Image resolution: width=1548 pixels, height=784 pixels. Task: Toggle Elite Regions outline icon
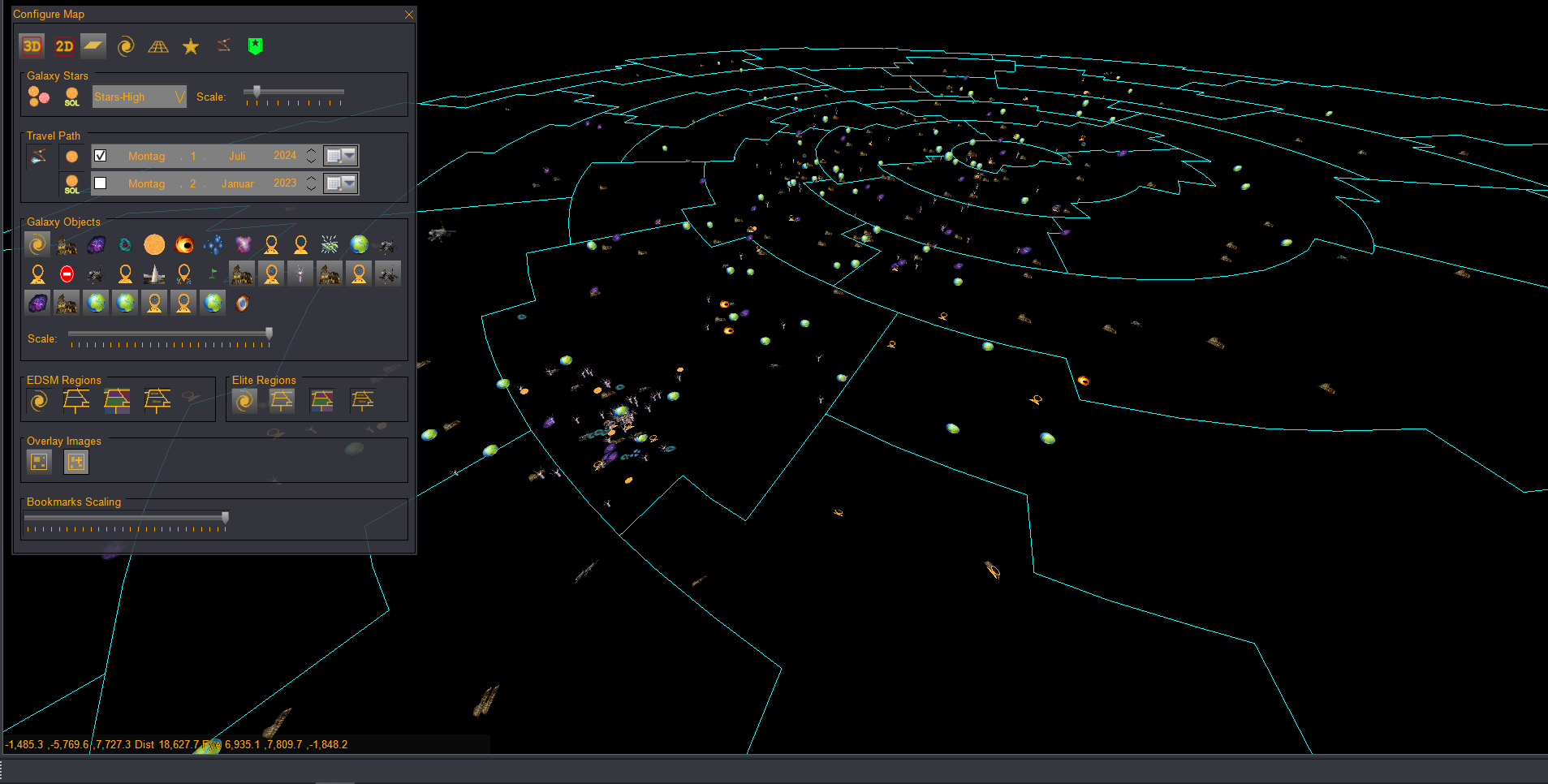[282, 401]
